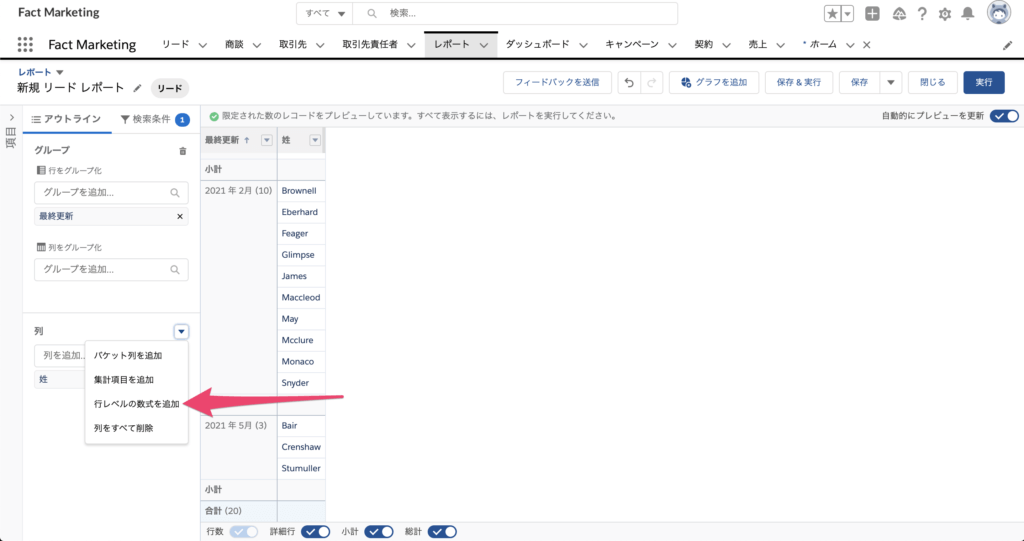Open the 姓 column header menu
The image size is (1024, 541).
315,140
